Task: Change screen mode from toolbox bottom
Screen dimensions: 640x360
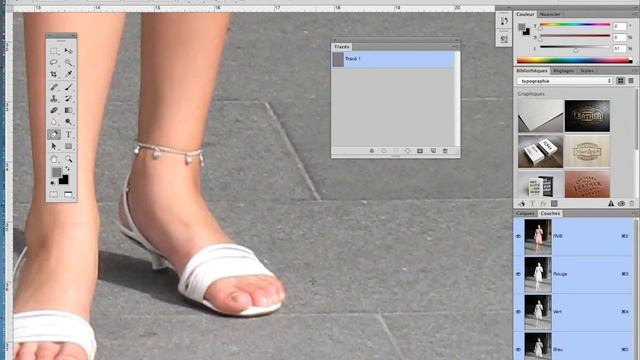Action: [68, 194]
